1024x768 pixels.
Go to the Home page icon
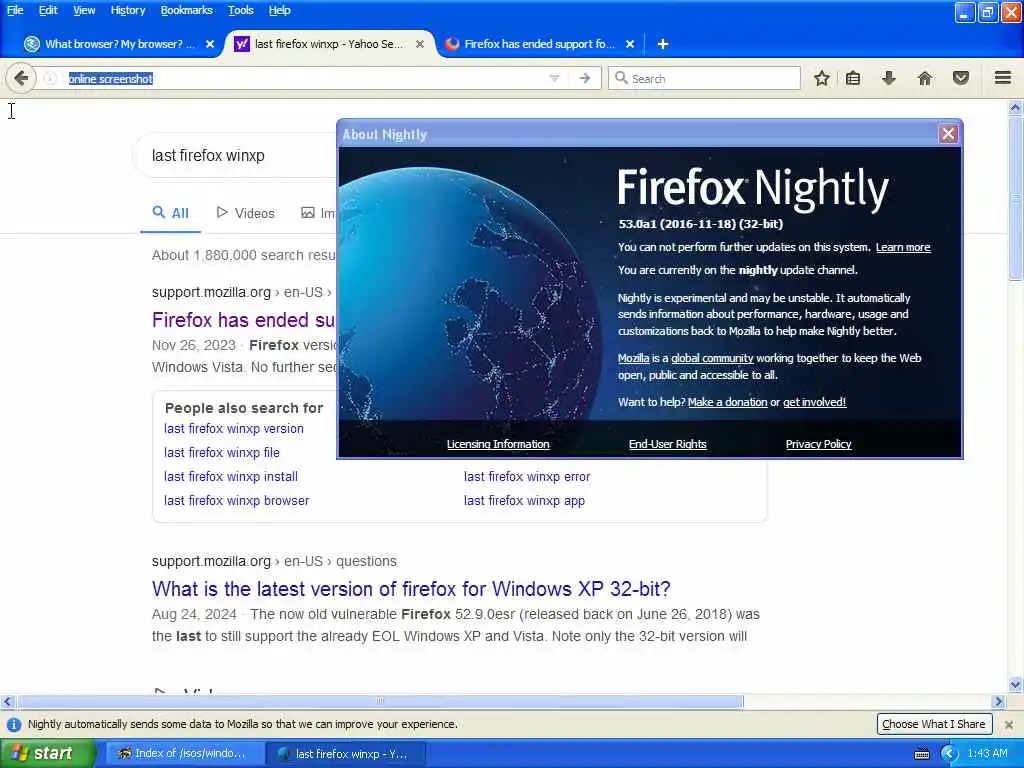(925, 78)
